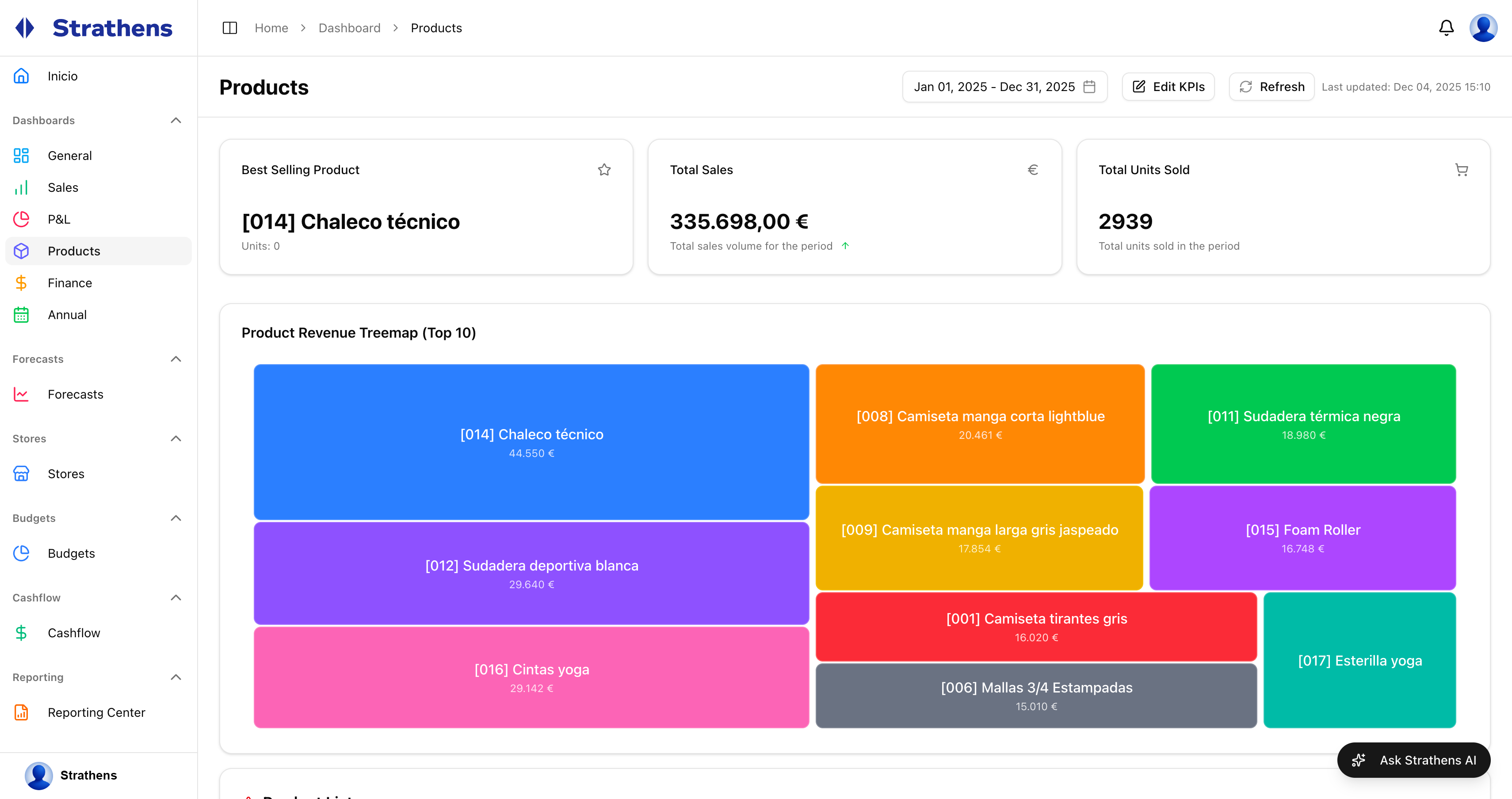Click the Edit KPIs button
This screenshot has width=1512, height=799.
[x=1168, y=87]
